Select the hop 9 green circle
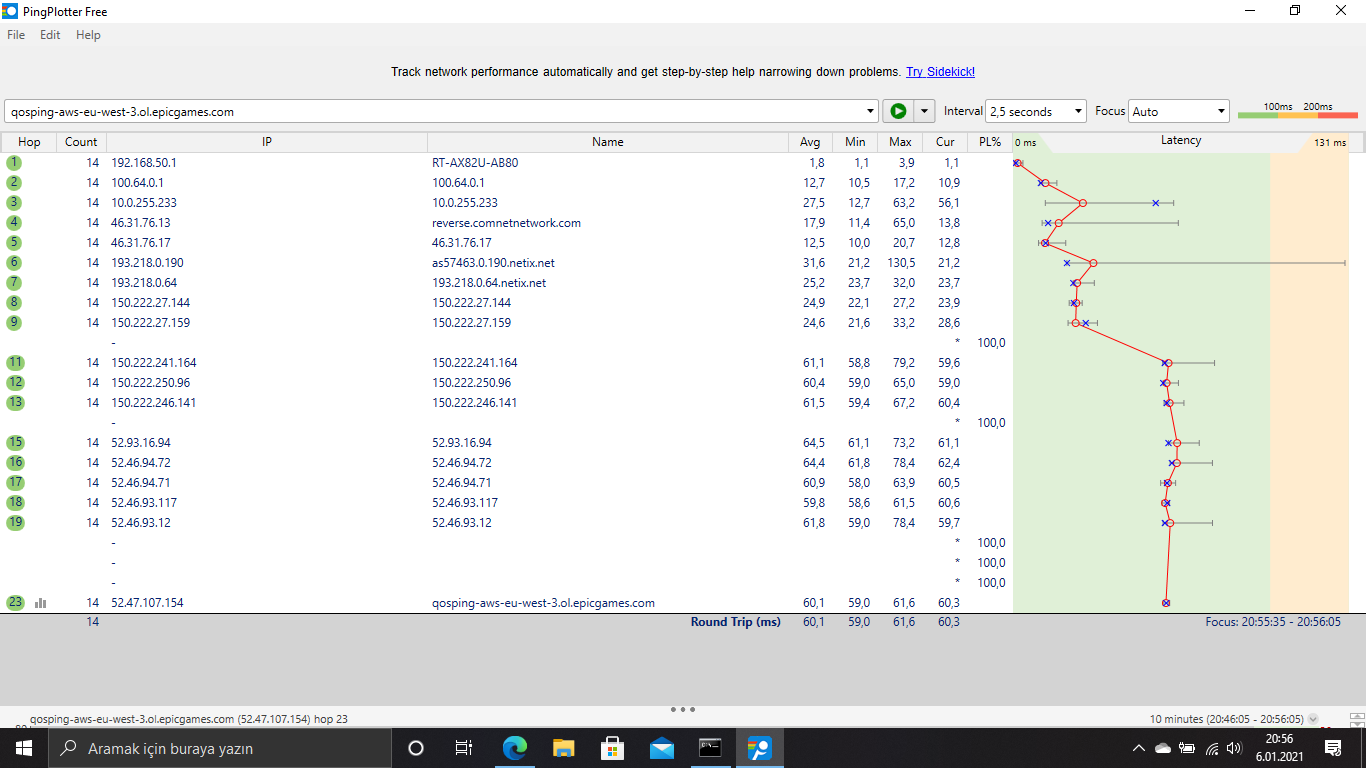The image size is (1366, 768). [x=15, y=322]
